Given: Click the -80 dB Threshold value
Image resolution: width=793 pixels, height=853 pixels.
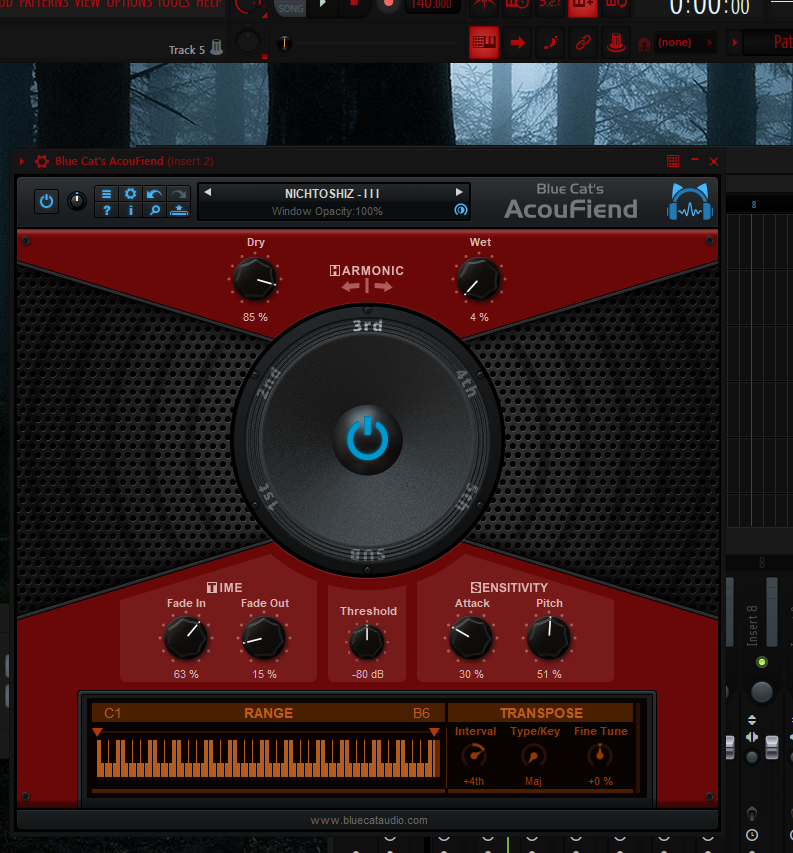Looking at the screenshot, I should [x=368, y=674].
